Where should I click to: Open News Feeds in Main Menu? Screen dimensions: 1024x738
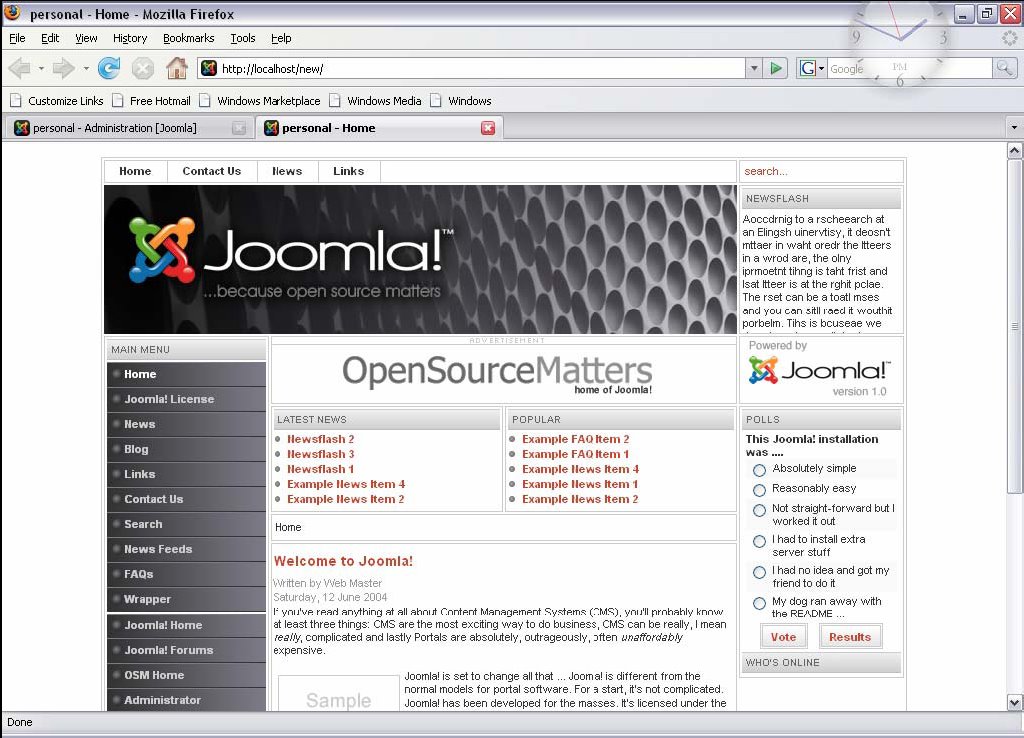(186, 549)
